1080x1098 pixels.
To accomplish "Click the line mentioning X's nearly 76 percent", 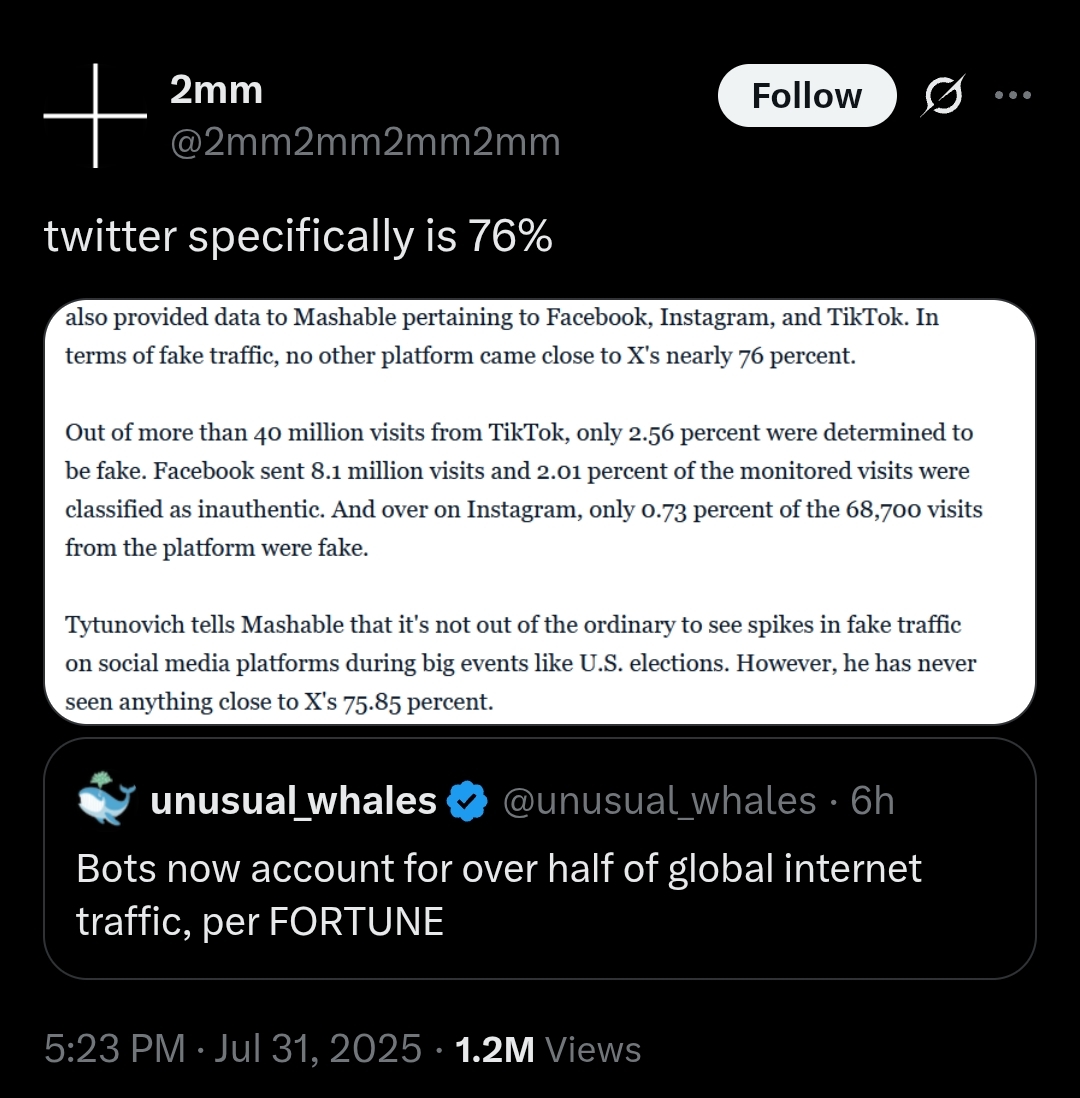I will pos(460,356).
